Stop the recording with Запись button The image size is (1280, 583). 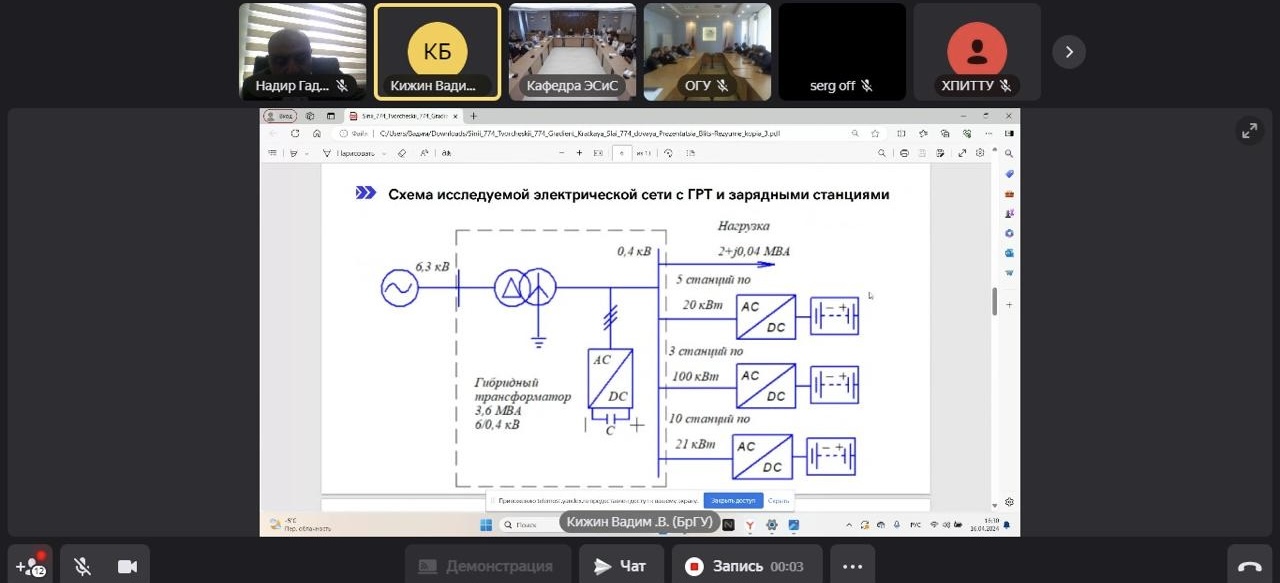tap(746, 566)
